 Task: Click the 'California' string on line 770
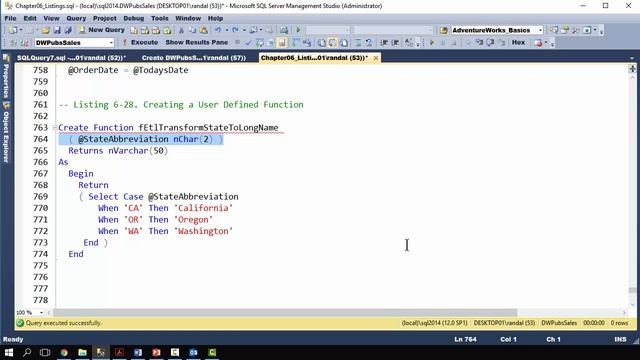pyautogui.click(x=203, y=208)
